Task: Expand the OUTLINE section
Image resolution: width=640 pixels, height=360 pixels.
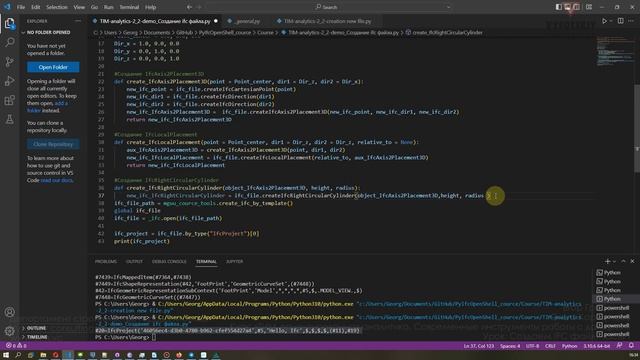Action: point(36,328)
